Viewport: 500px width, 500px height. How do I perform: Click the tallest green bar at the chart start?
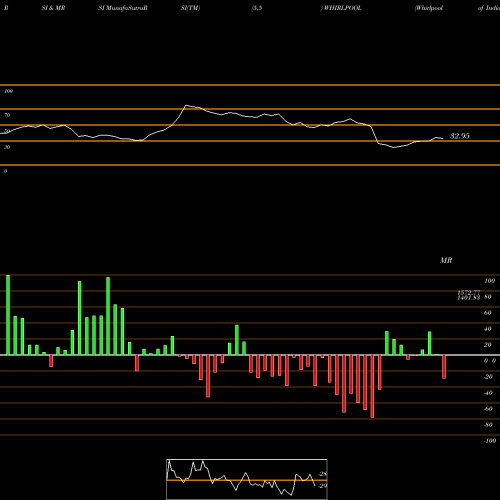(8, 315)
